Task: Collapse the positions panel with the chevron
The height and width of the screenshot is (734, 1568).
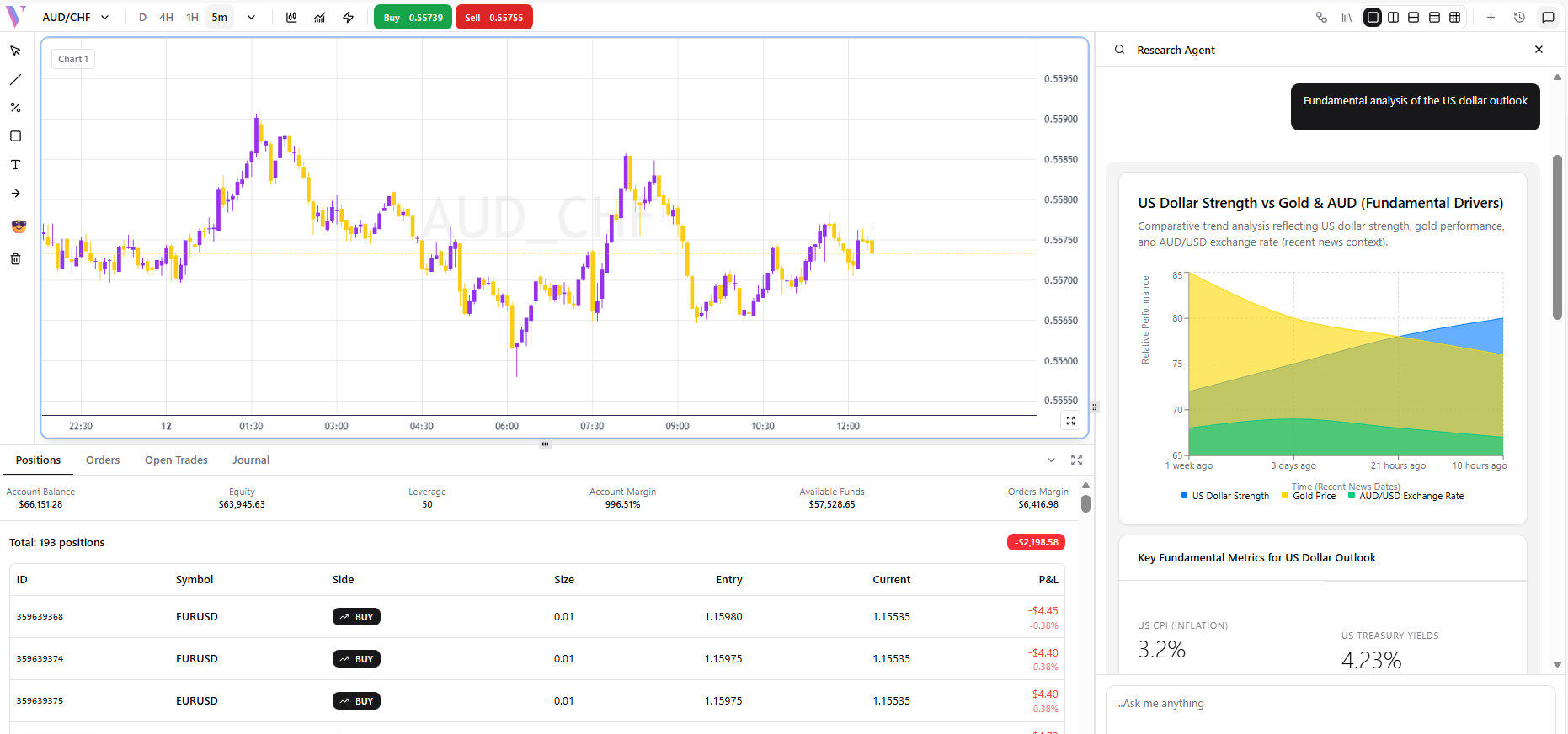Action: (1051, 460)
